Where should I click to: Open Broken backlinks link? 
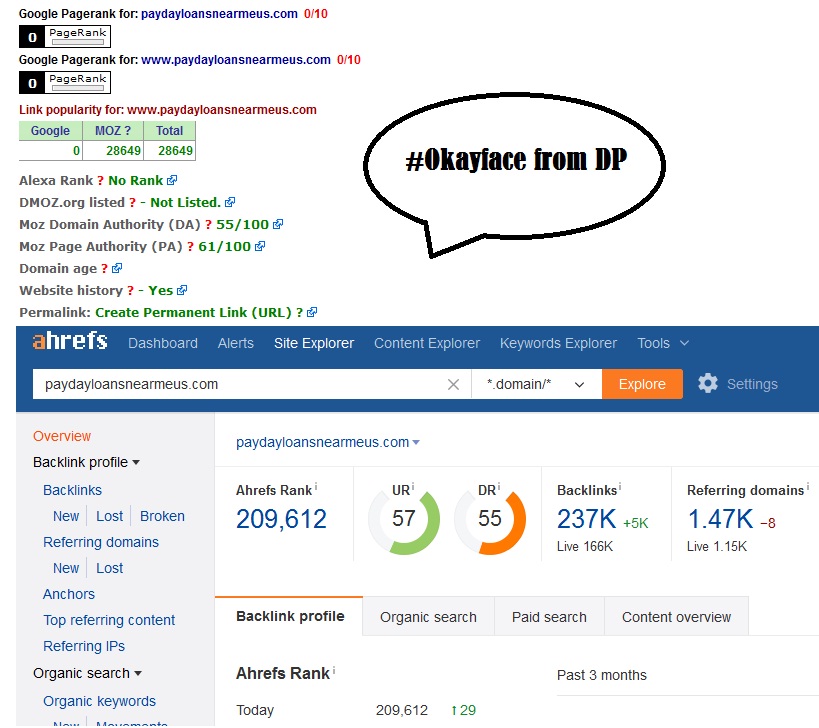coord(162,516)
